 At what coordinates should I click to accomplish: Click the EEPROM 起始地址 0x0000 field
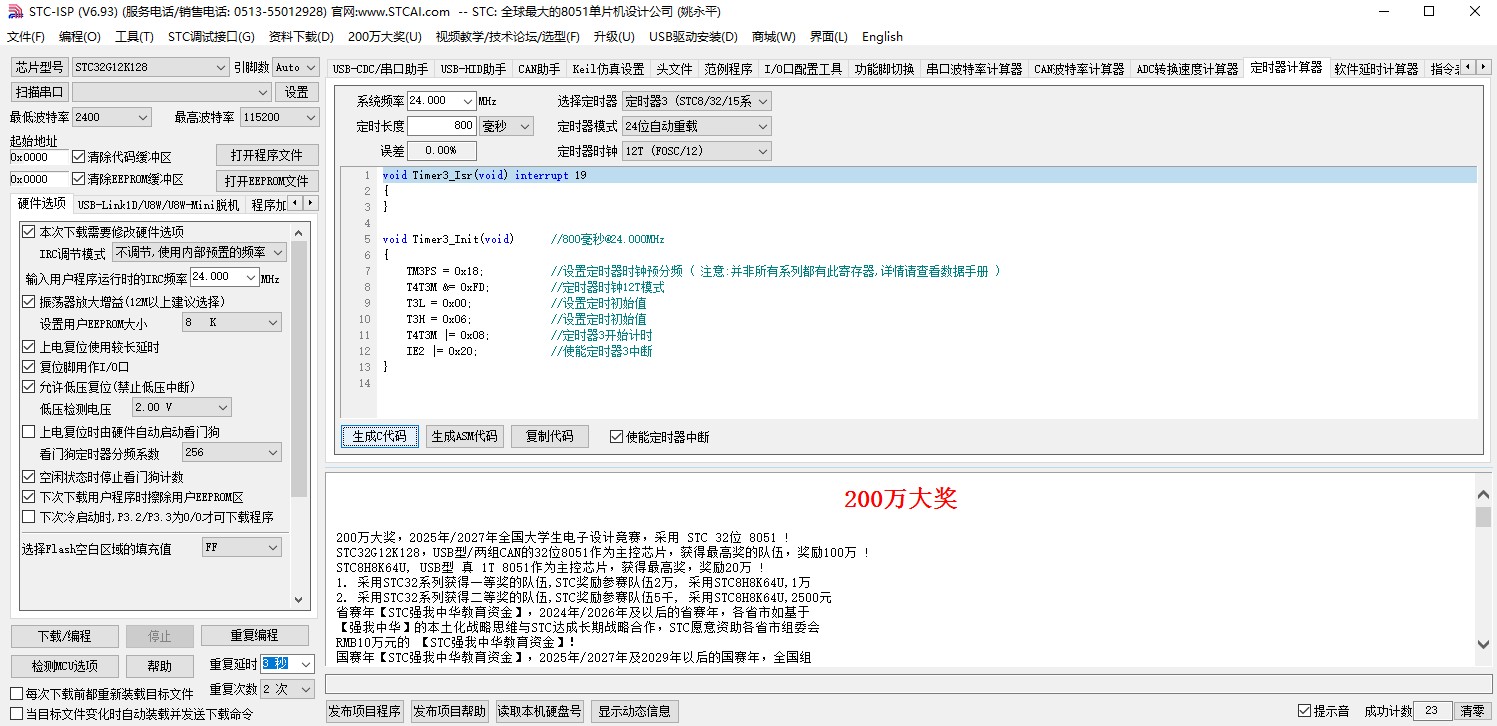pyautogui.click(x=40, y=179)
